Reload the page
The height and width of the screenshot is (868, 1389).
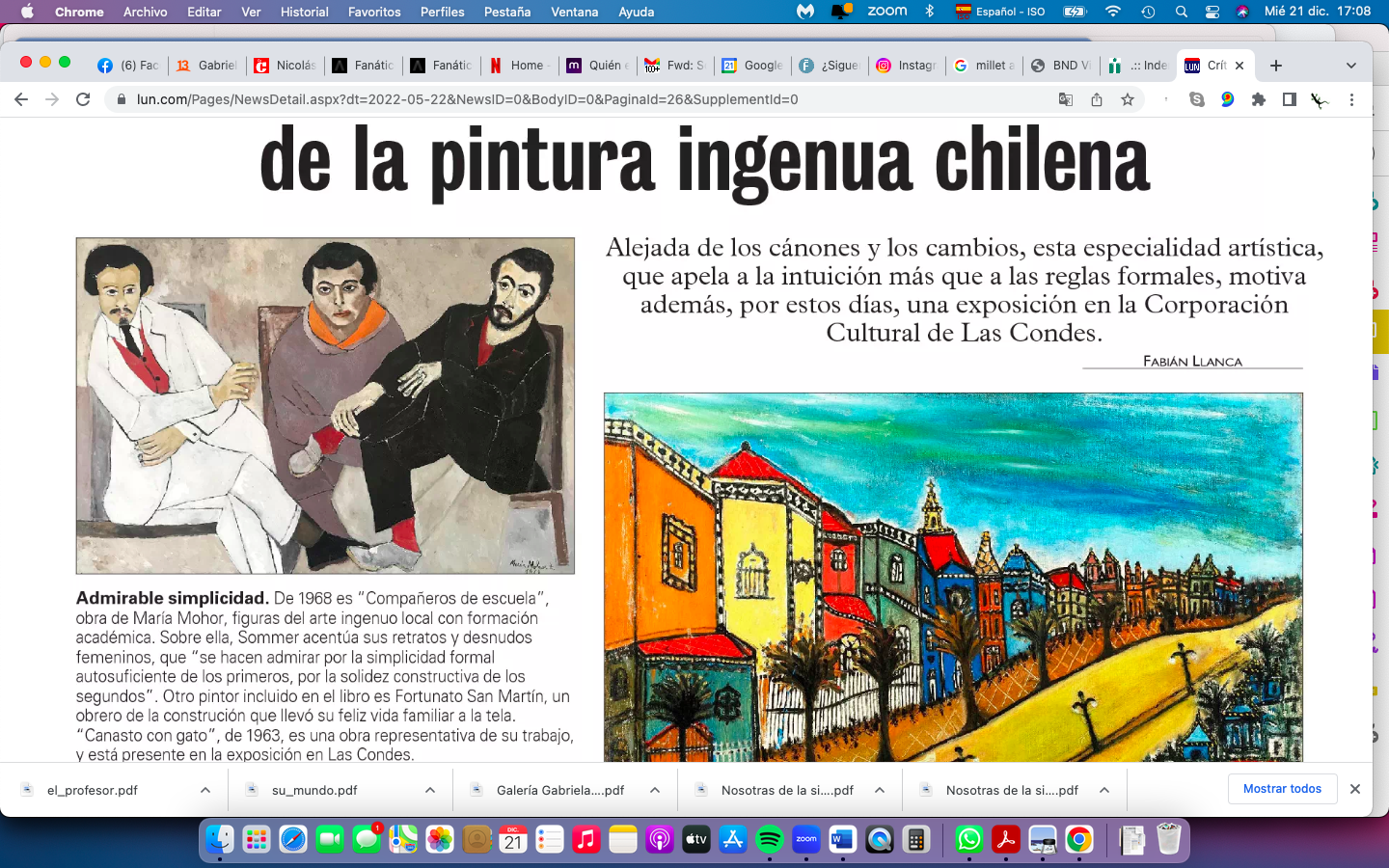click(x=83, y=99)
